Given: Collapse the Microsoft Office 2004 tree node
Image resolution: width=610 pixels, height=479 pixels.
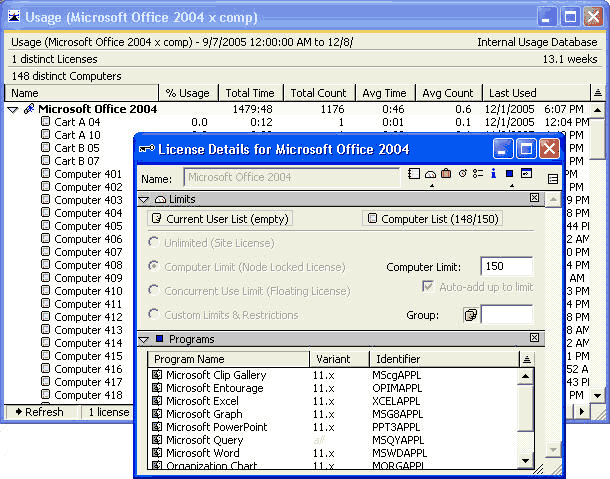Looking at the screenshot, I should (x=13, y=109).
